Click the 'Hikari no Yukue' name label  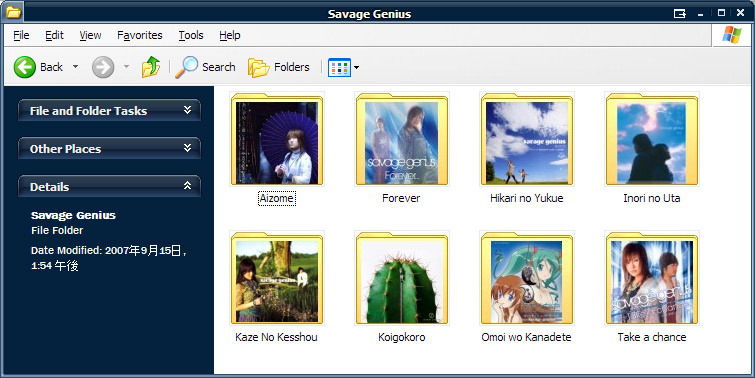[x=527, y=198]
